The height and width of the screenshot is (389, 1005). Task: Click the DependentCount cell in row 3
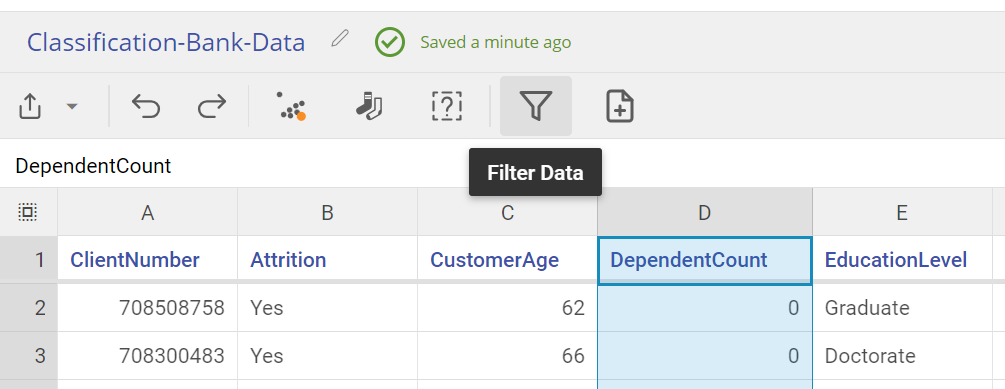point(705,356)
